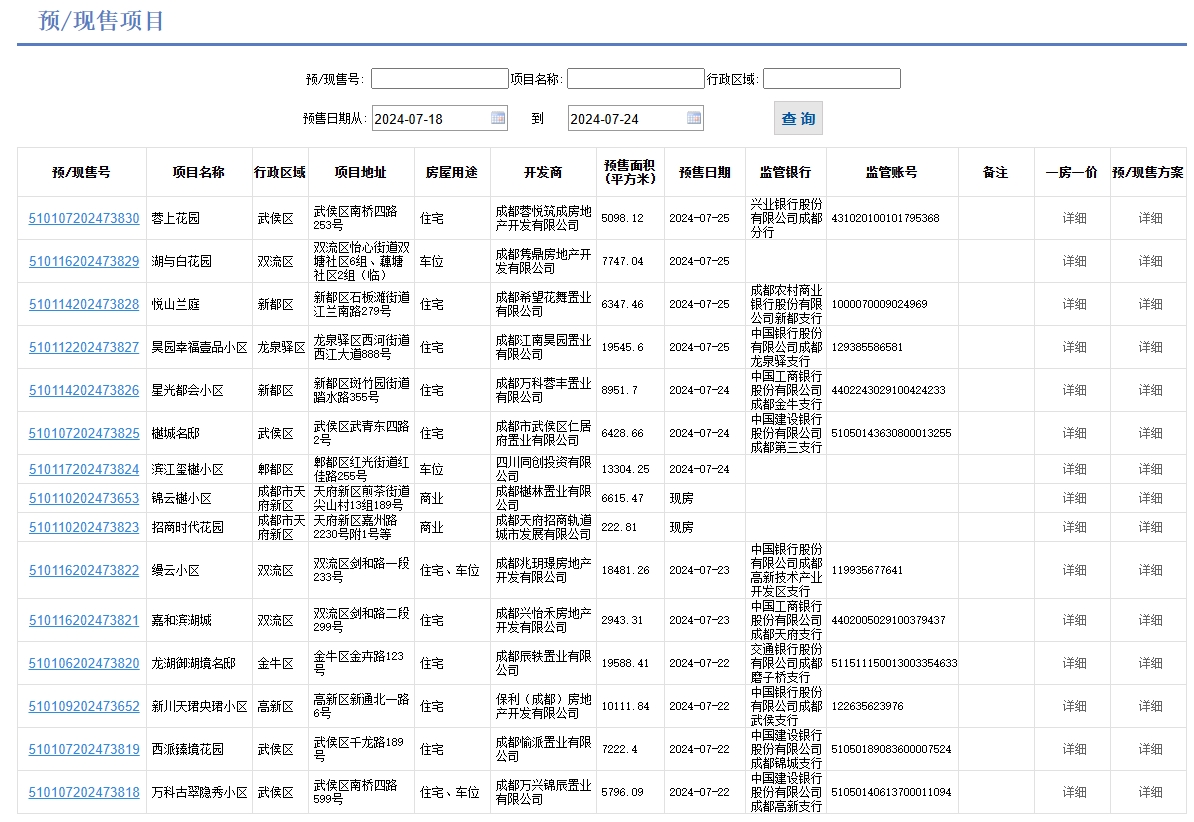Select address 武侯区南桥四路253号
1194x822 pixels.
coord(355,219)
